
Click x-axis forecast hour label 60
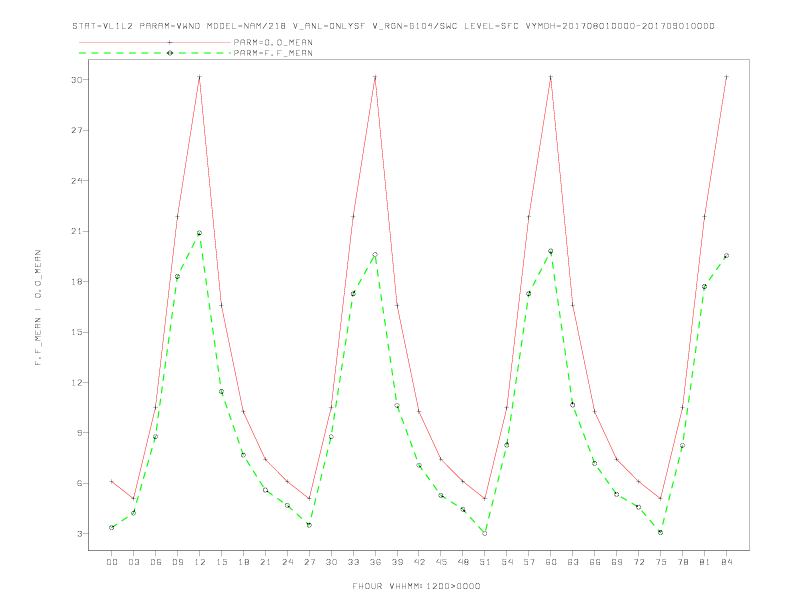click(551, 562)
